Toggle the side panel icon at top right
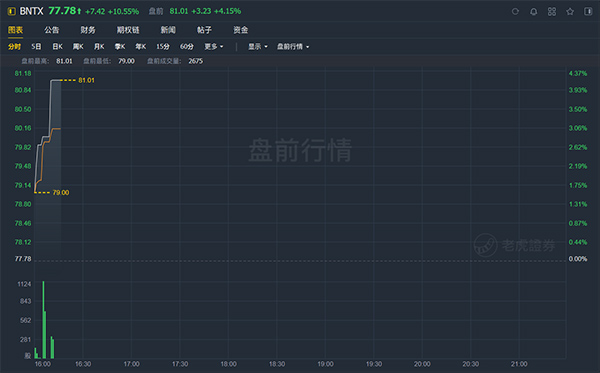The height and width of the screenshot is (373, 600). [x=588, y=11]
